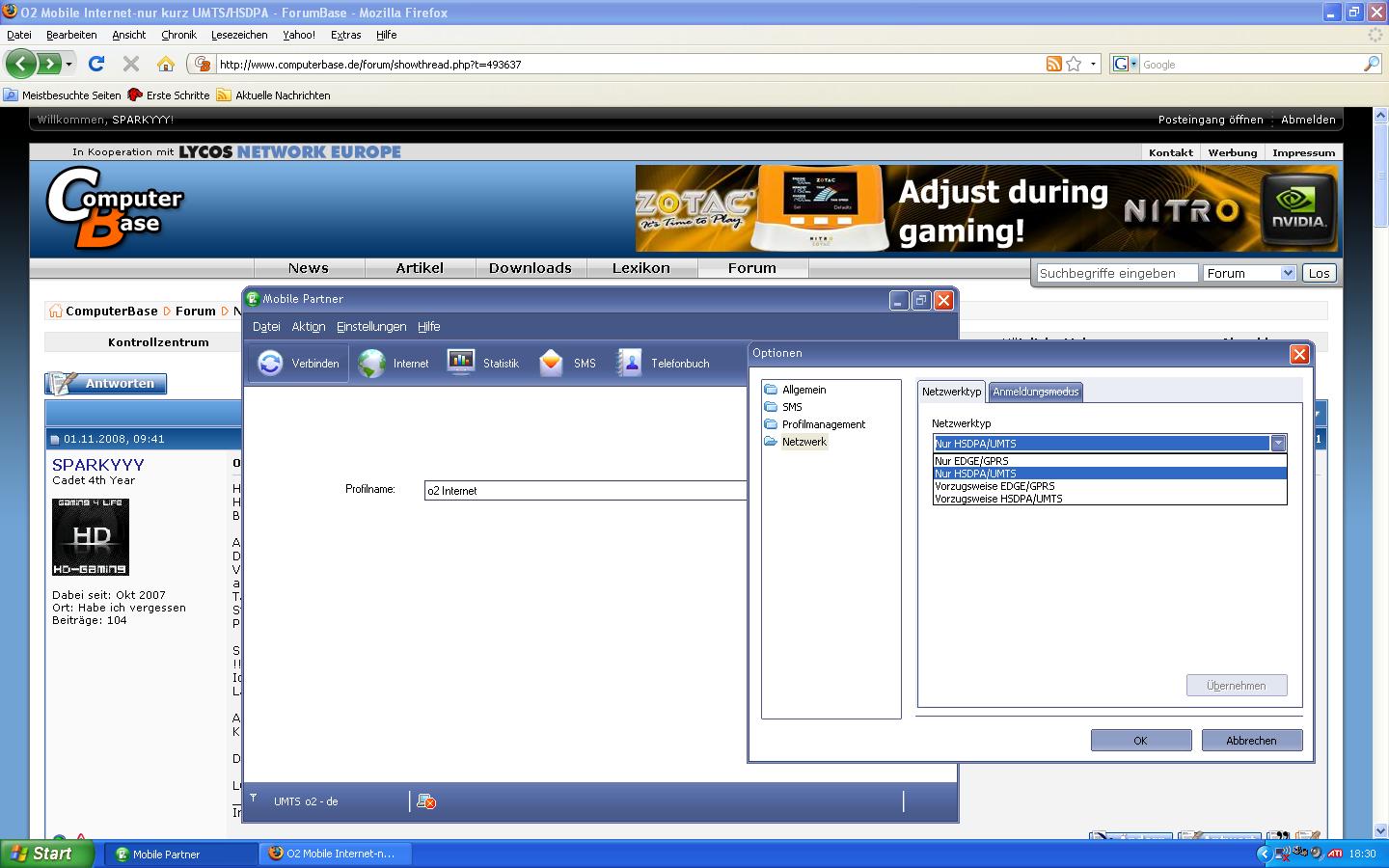Open the Statistik monitor icon
1389x868 pixels.
click(x=461, y=363)
